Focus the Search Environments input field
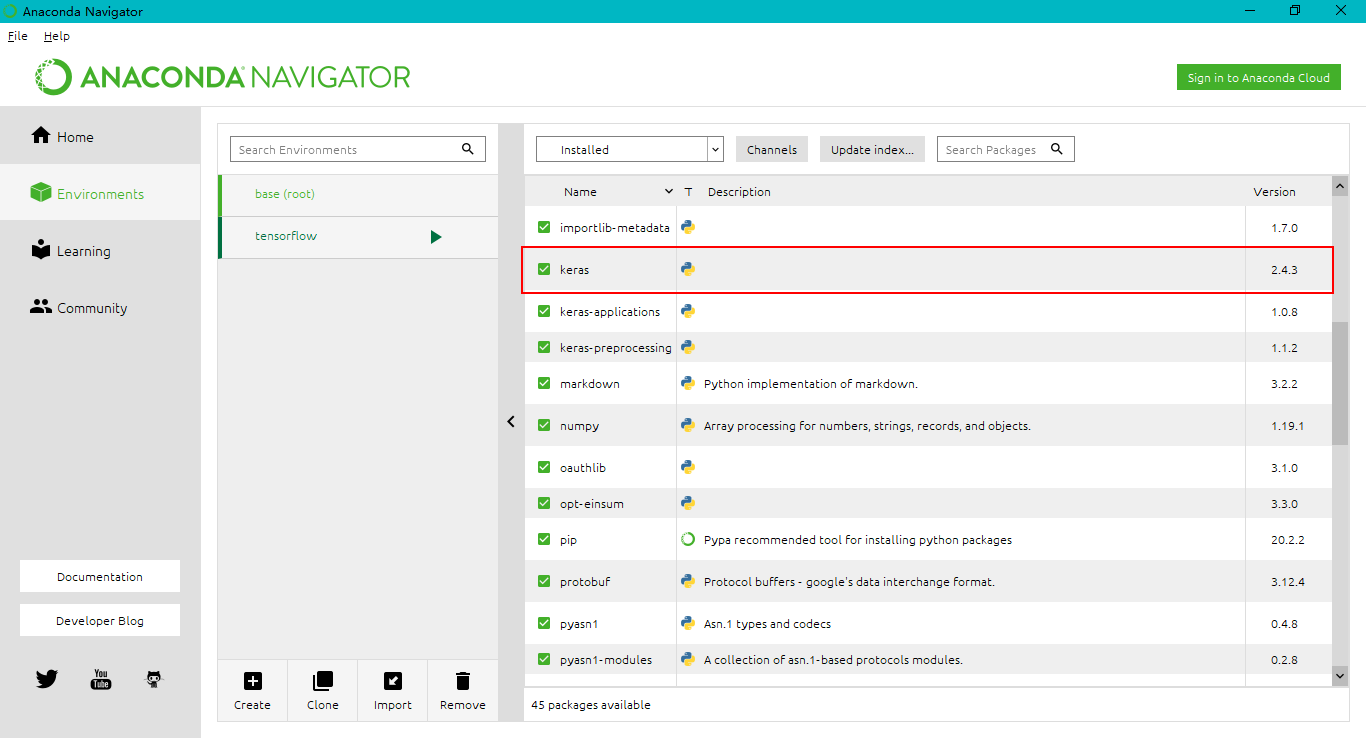 358,149
